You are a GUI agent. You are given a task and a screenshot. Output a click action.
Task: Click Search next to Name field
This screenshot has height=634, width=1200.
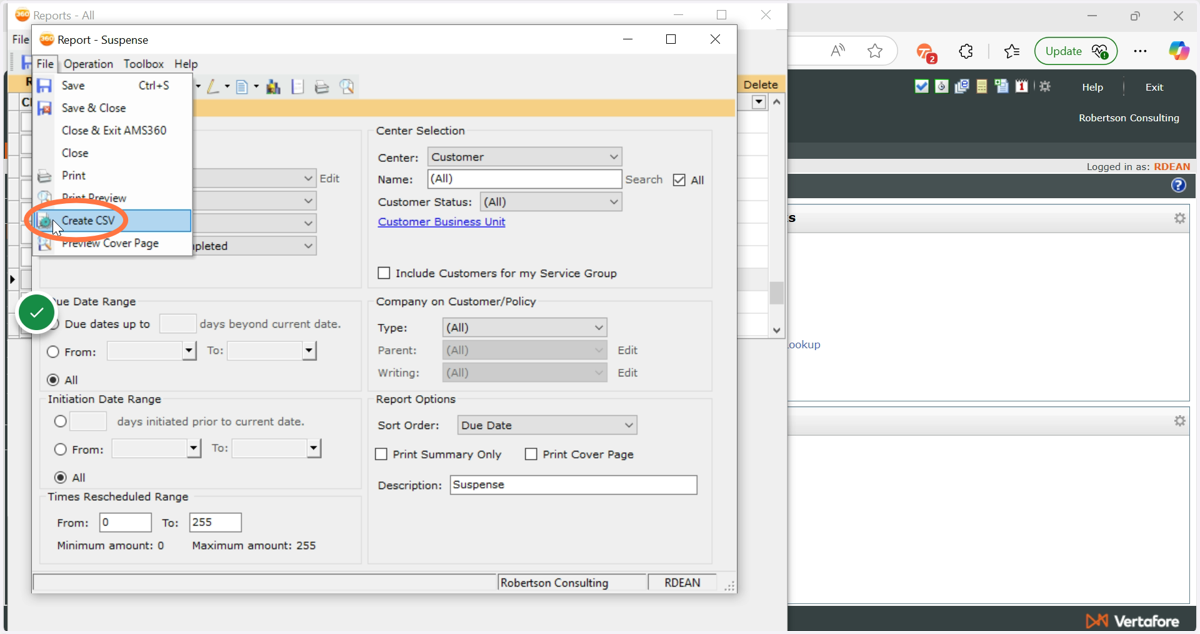click(x=644, y=180)
